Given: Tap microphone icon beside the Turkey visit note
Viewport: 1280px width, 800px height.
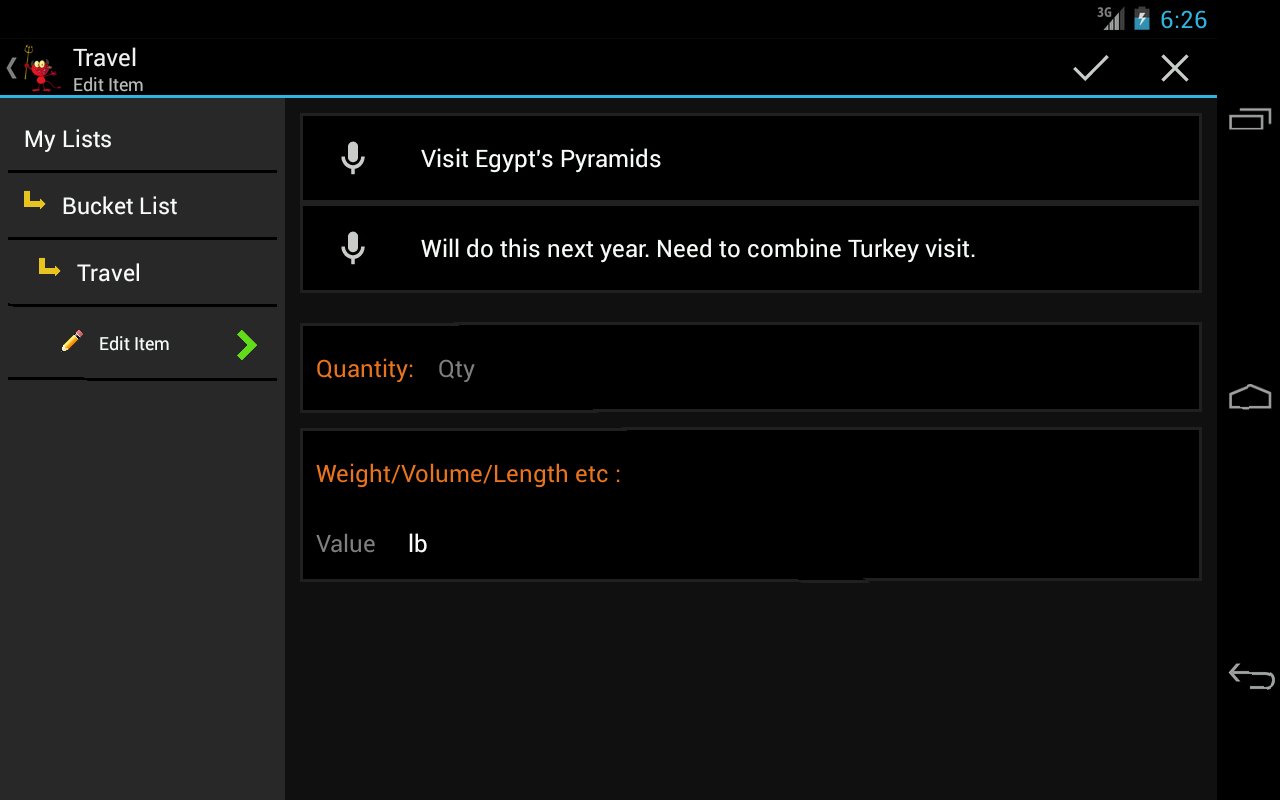Looking at the screenshot, I should 352,248.
